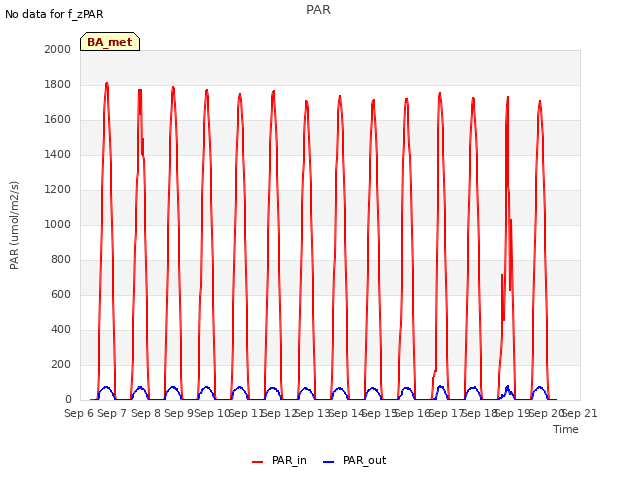
Task: Click the 600 y-axis tick label
Action: pos(61,294)
